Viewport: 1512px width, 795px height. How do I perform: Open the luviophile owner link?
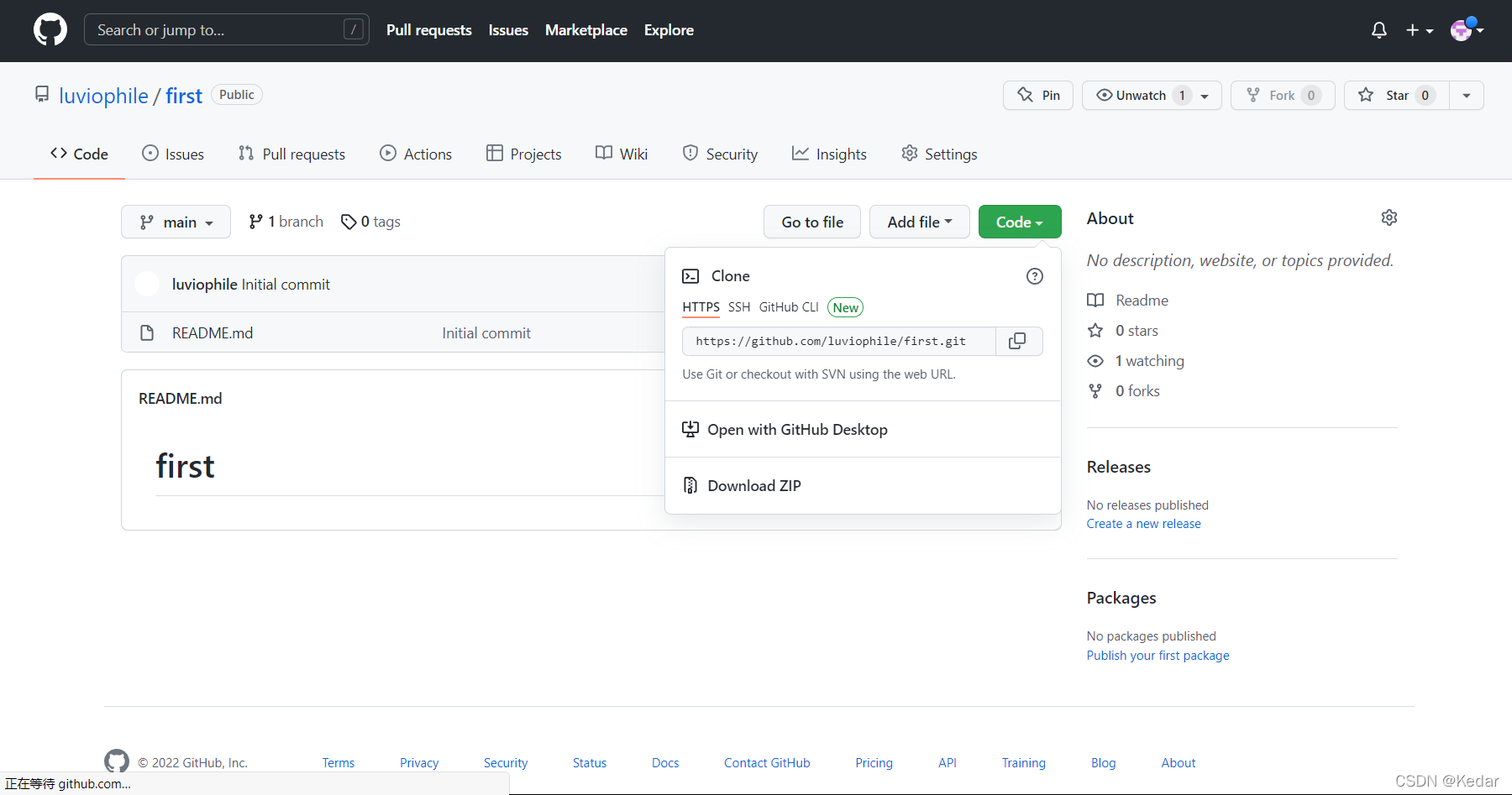pos(103,96)
